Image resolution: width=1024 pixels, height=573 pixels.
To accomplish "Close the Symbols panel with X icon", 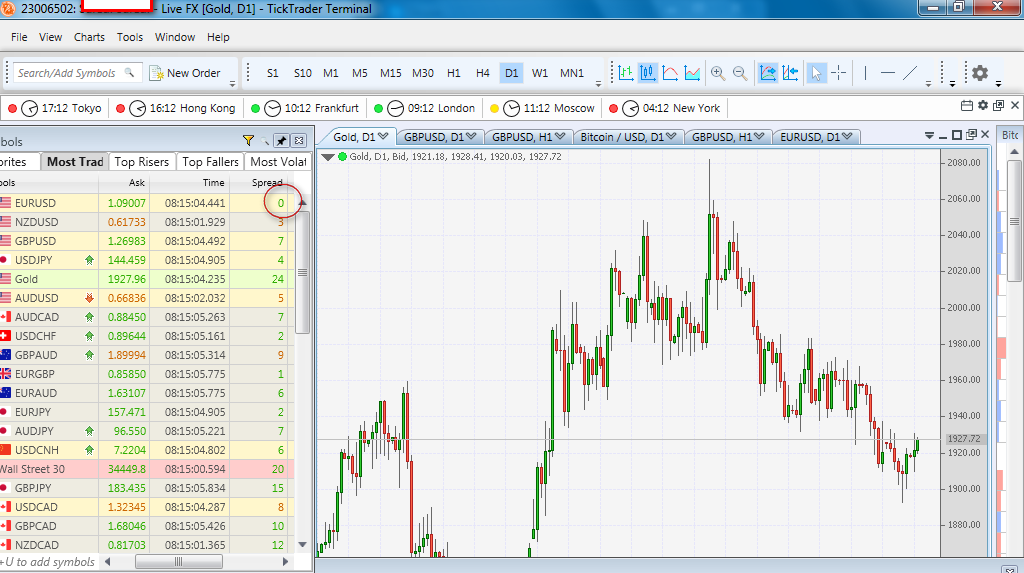I will pos(299,140).
